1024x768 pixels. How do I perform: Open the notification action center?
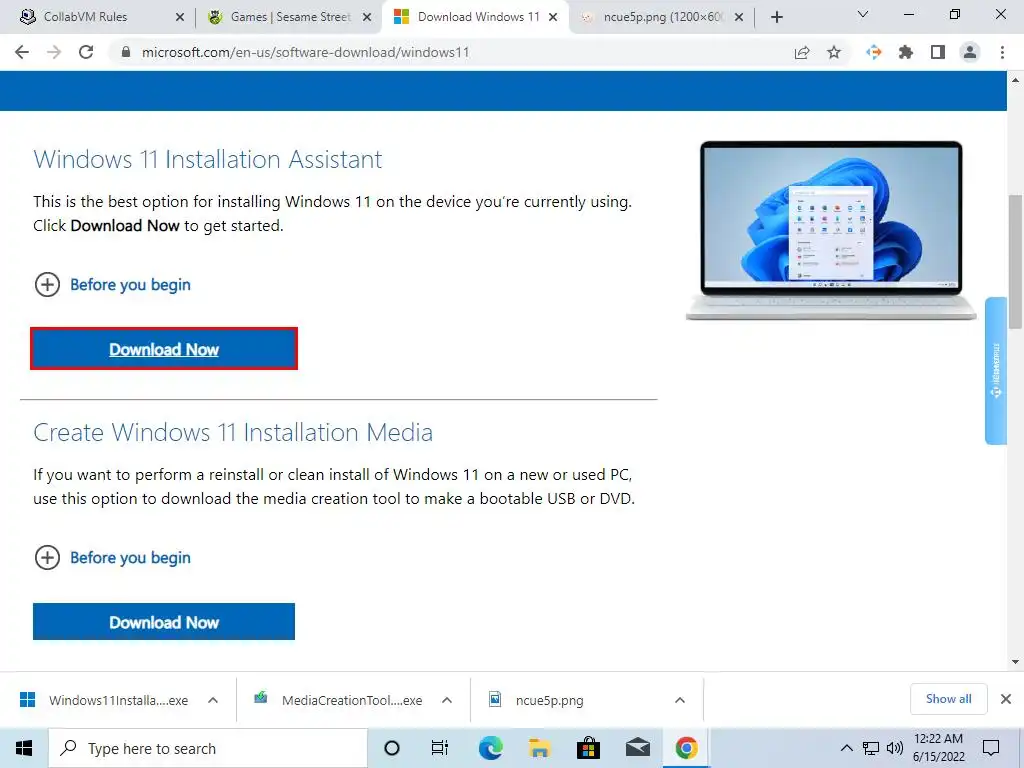(991, 748)
